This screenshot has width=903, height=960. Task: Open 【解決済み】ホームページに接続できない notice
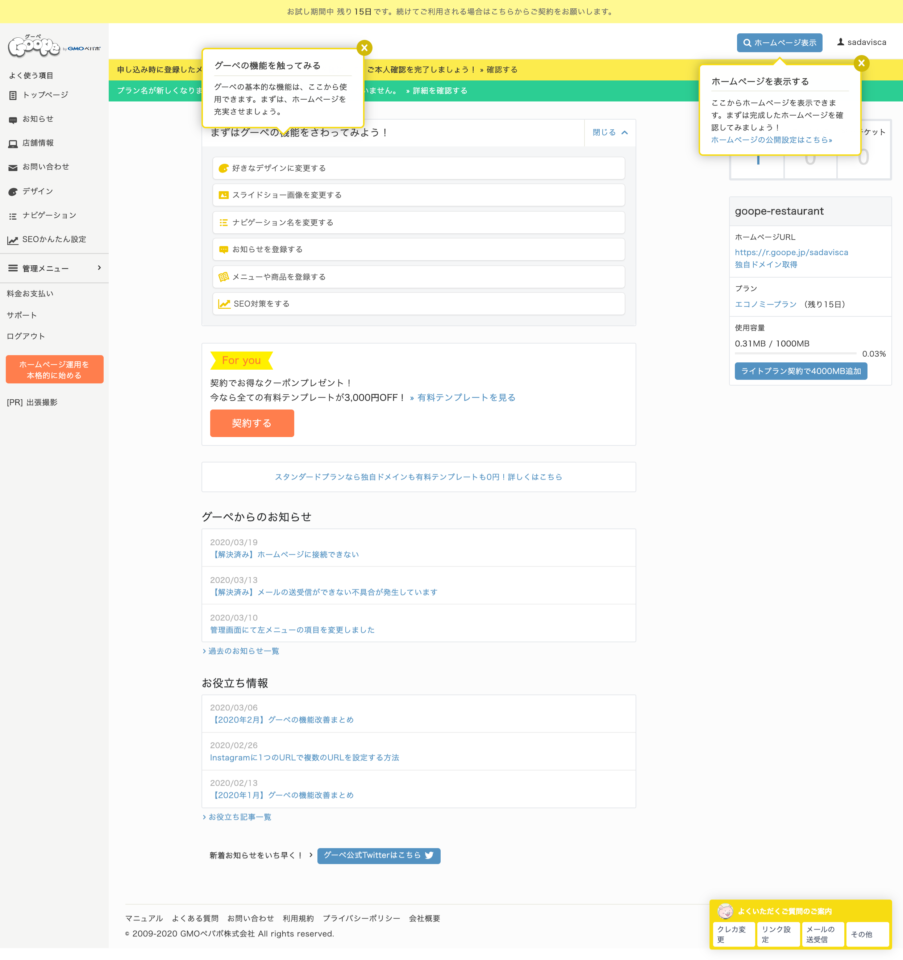coord(285,555)
